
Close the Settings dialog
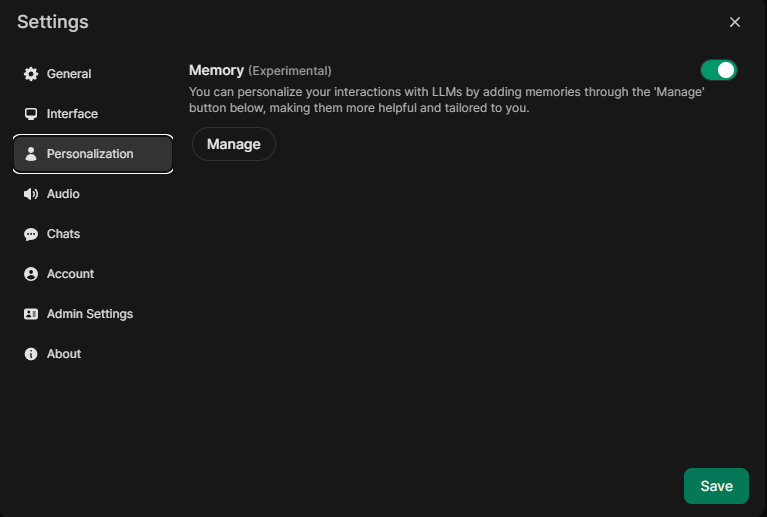[x=735, y=22]
